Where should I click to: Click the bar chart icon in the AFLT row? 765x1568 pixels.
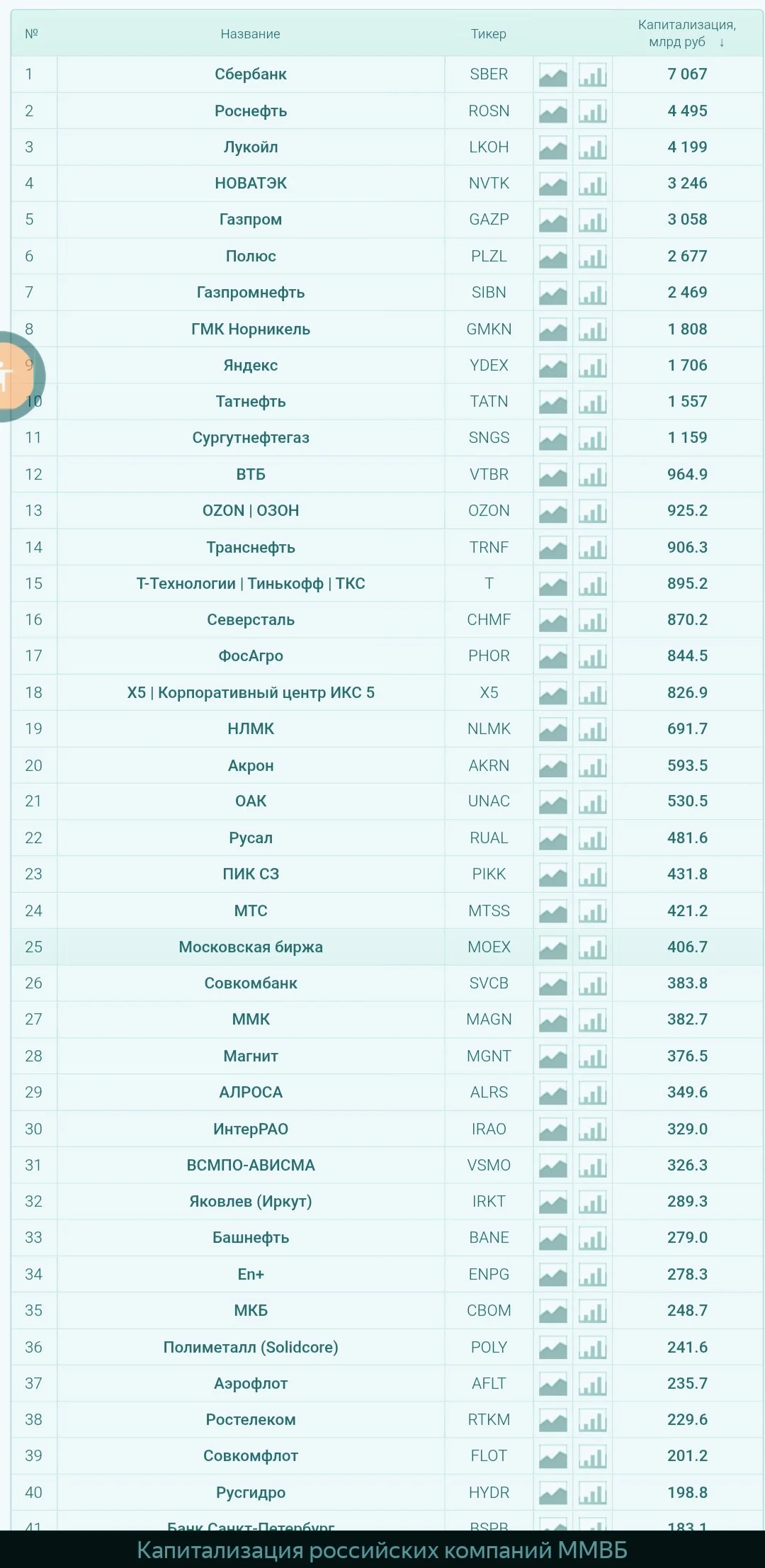(592, 1384)
